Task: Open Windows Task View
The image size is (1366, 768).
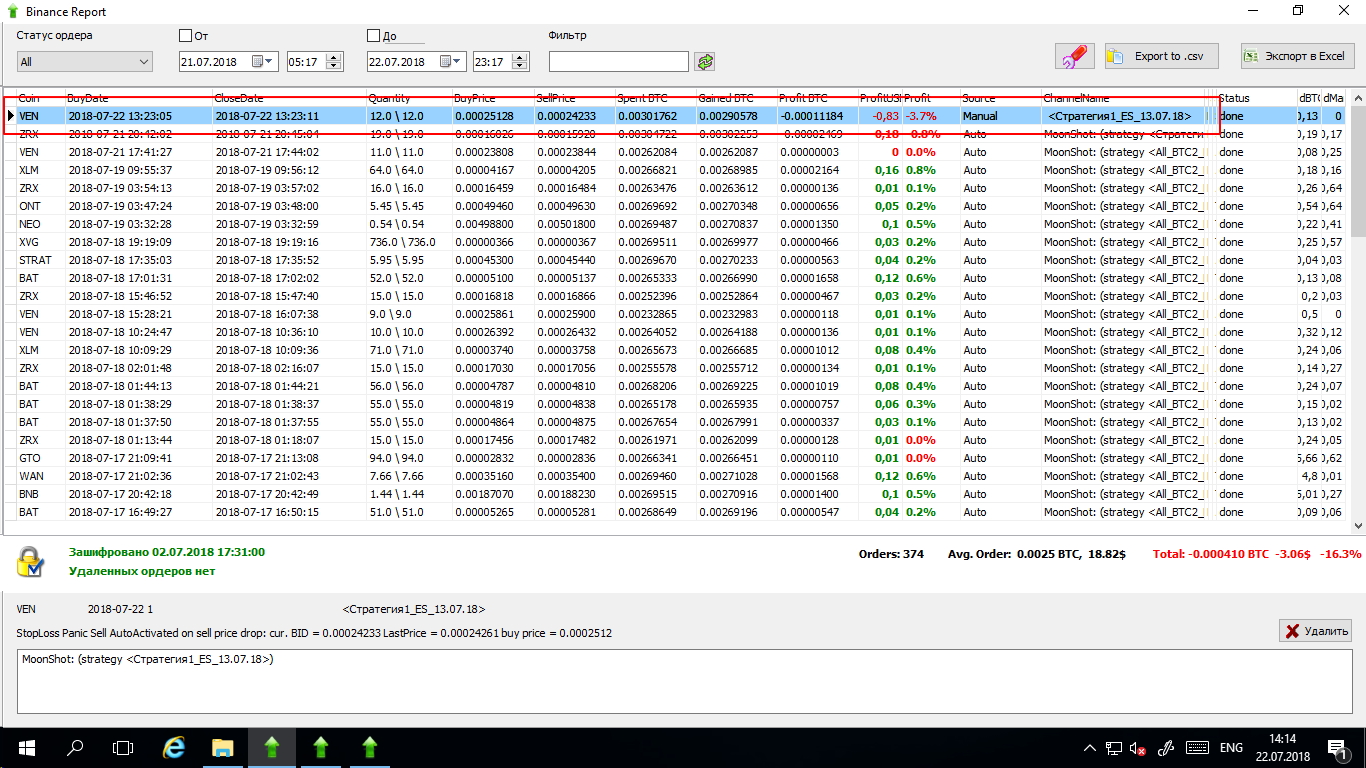Action: click(122, 747)
